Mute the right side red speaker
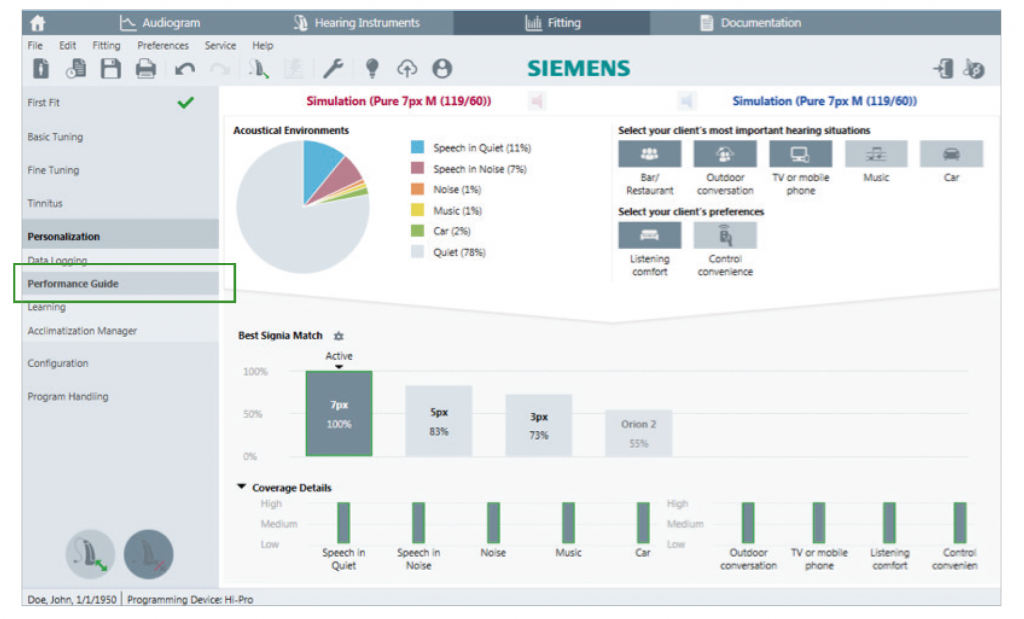The height and width of the screenshot is (619, 1024). pos(537,101)
